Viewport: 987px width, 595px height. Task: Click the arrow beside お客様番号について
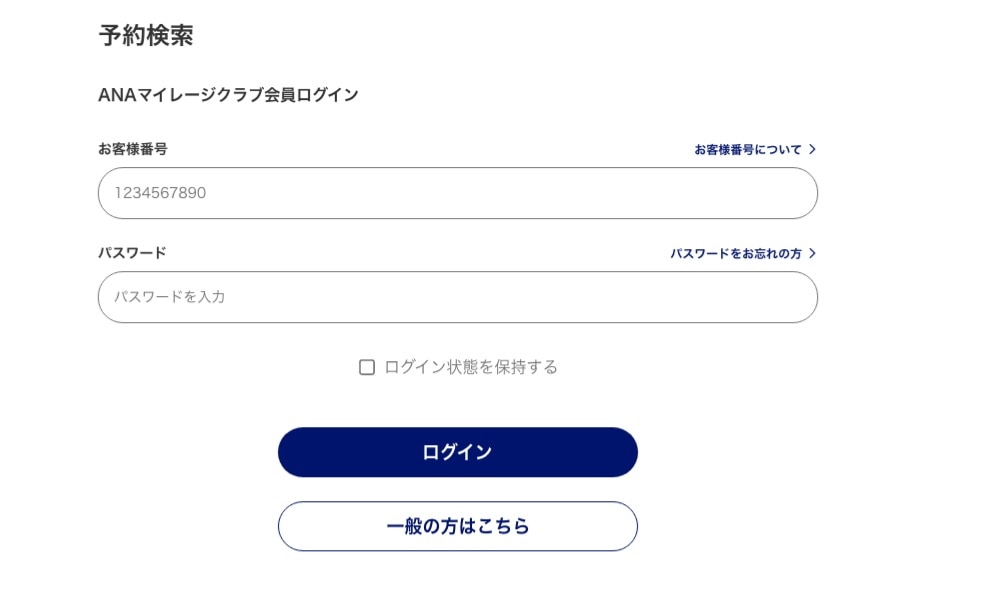(x=812, y=149)
